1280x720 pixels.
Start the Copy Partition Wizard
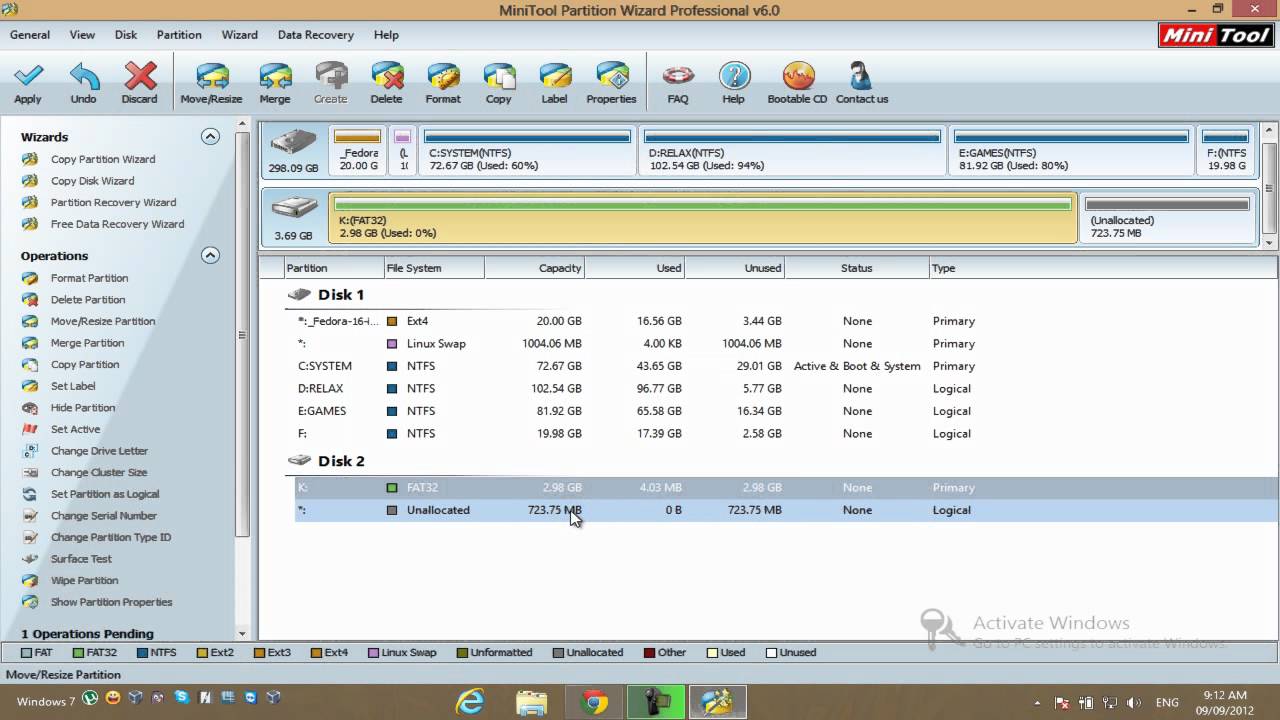click(x=103, y=159)
